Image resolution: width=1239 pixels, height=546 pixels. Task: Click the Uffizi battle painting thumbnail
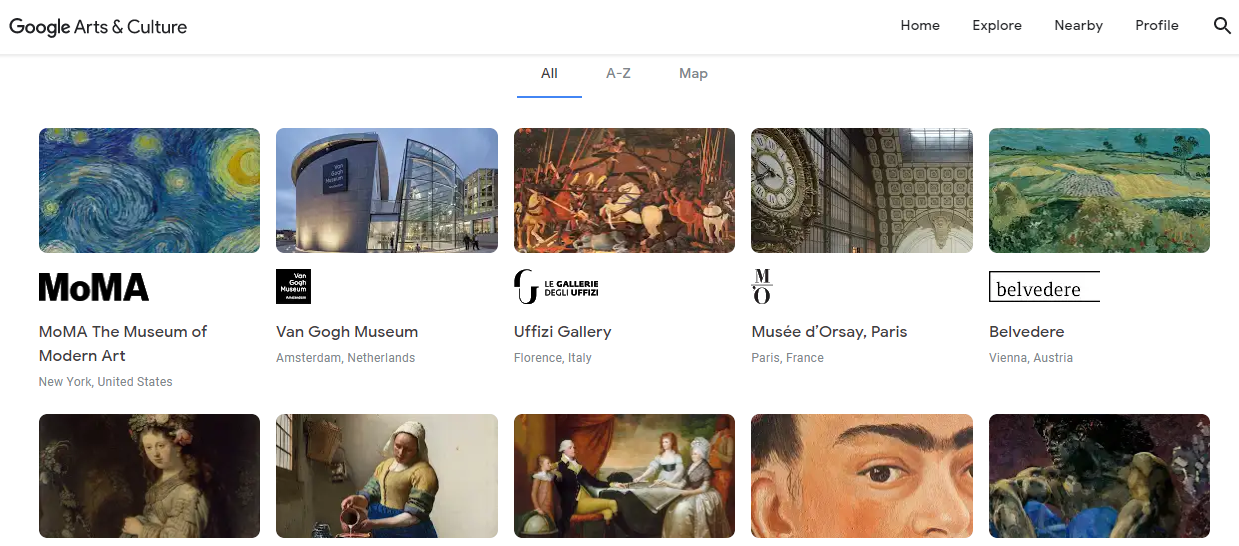(x=624, y=190)
